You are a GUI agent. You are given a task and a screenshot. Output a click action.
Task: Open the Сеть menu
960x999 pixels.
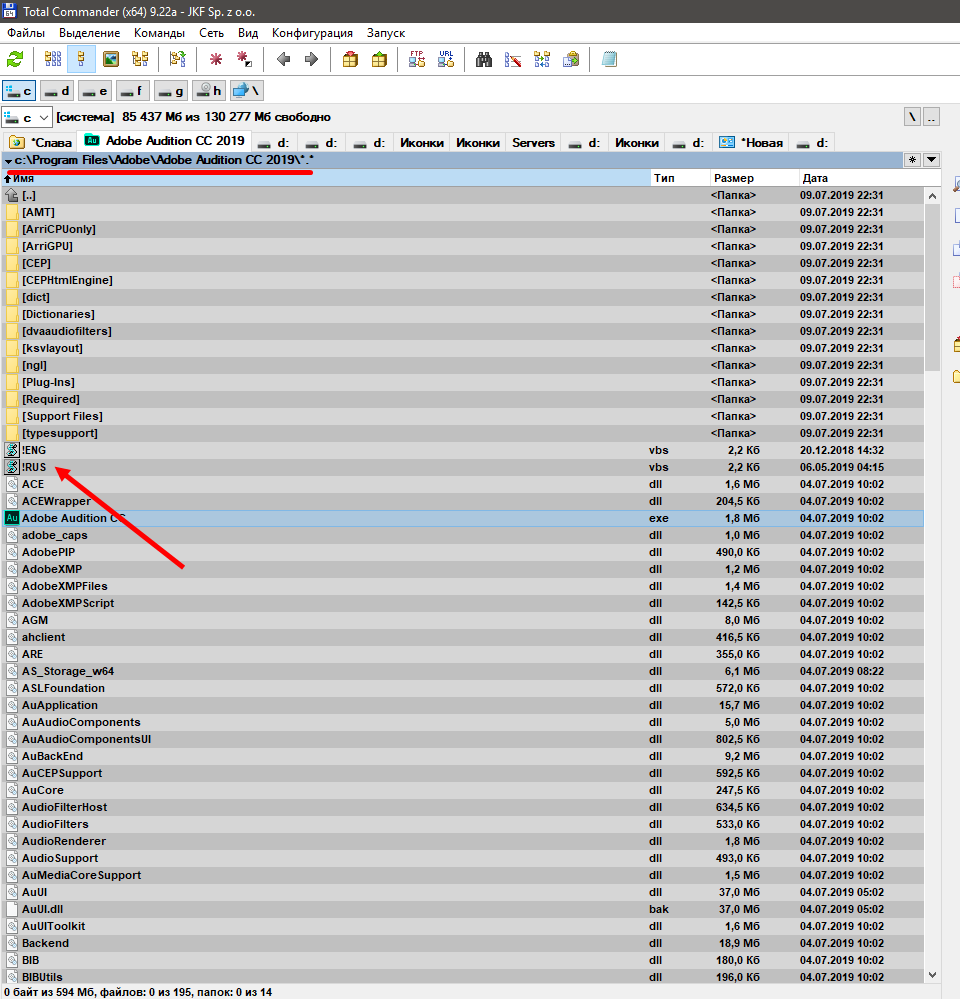tap(211, 33)
